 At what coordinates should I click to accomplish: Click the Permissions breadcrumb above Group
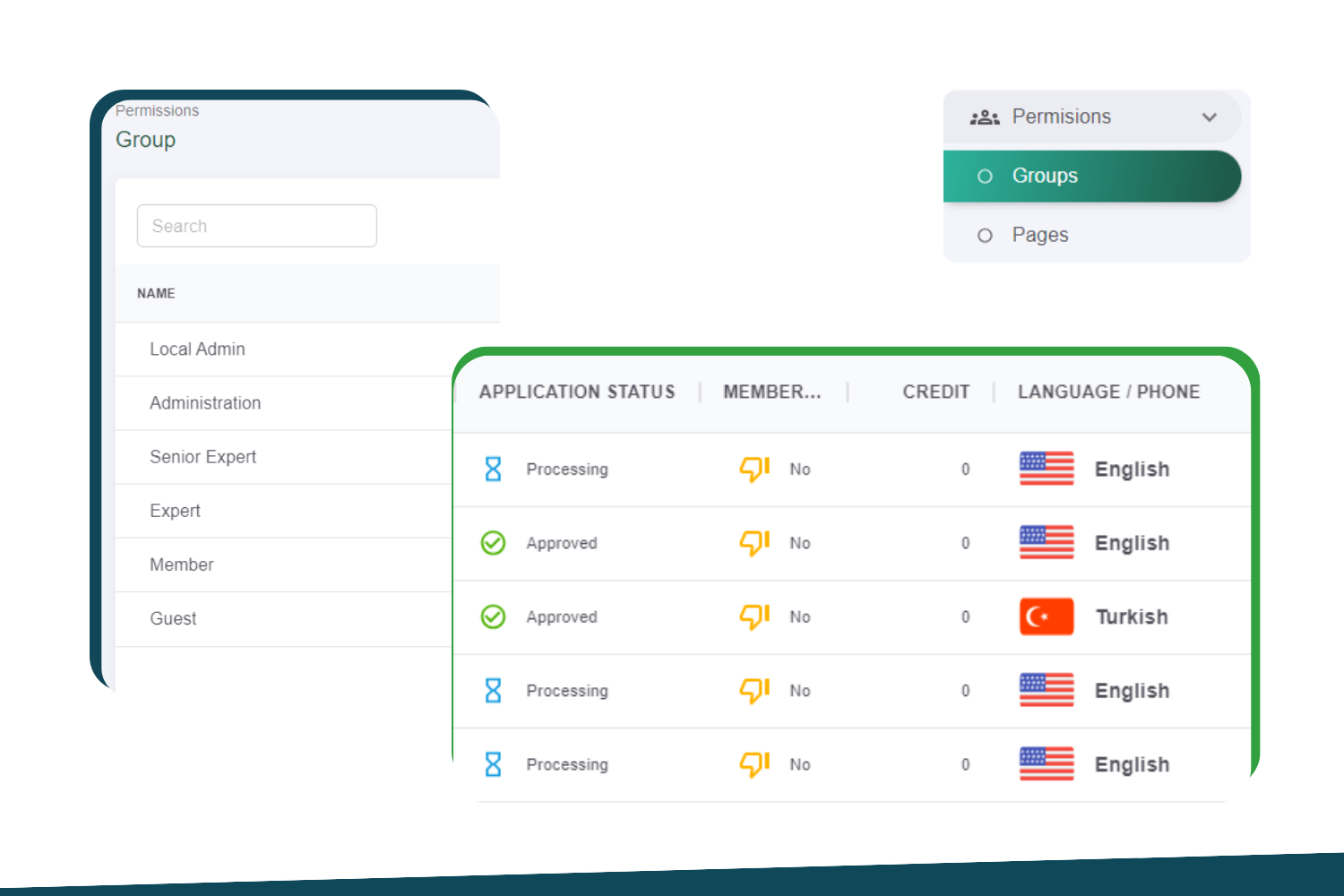pyautogui.click(x=158, y=110)
